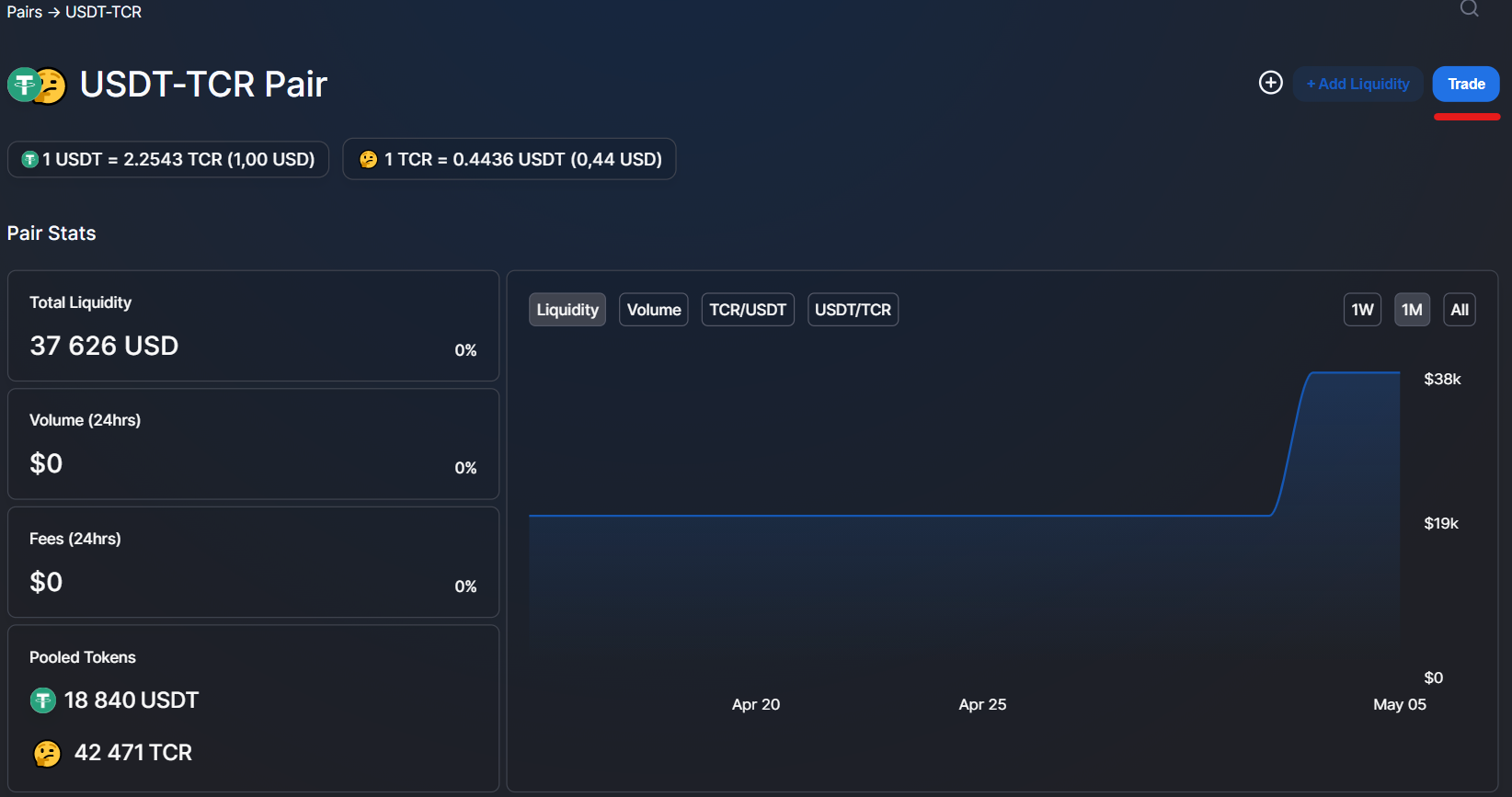Click the Pooled Tokens heading
The image size is (1512, 797).
[x=83, y=657]
